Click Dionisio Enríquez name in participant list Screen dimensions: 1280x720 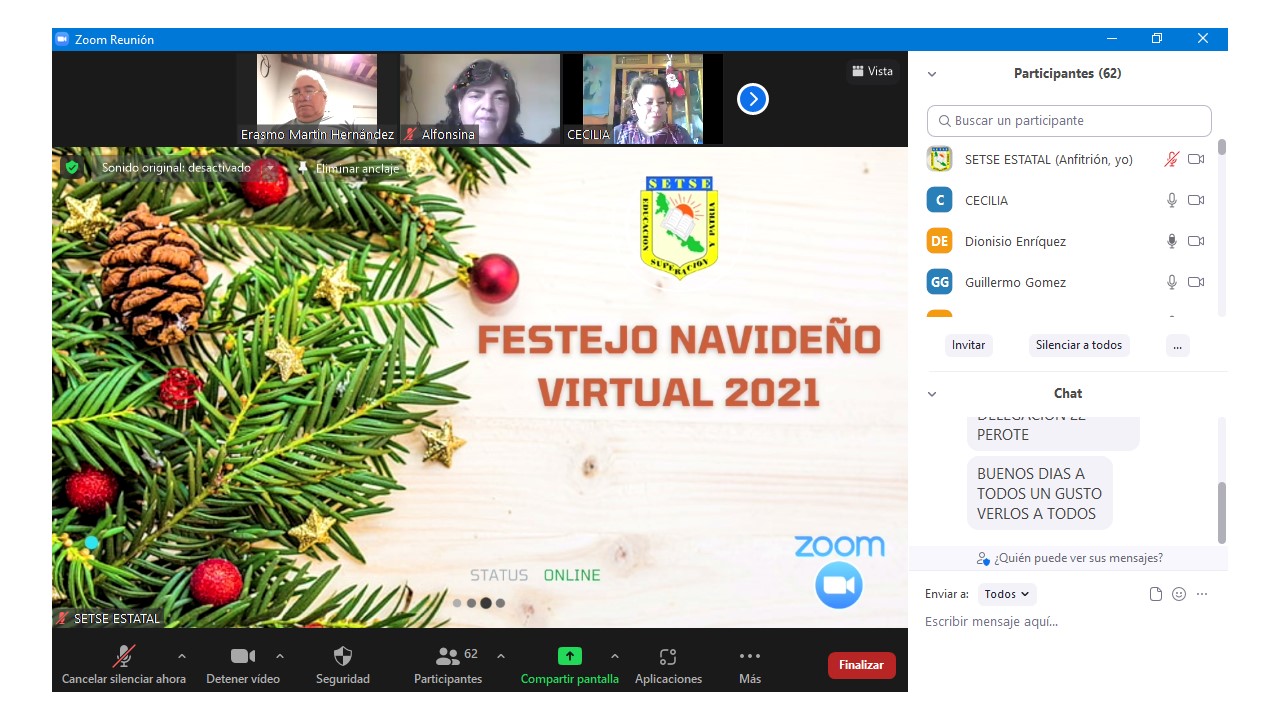click(x=1015, y=241)
